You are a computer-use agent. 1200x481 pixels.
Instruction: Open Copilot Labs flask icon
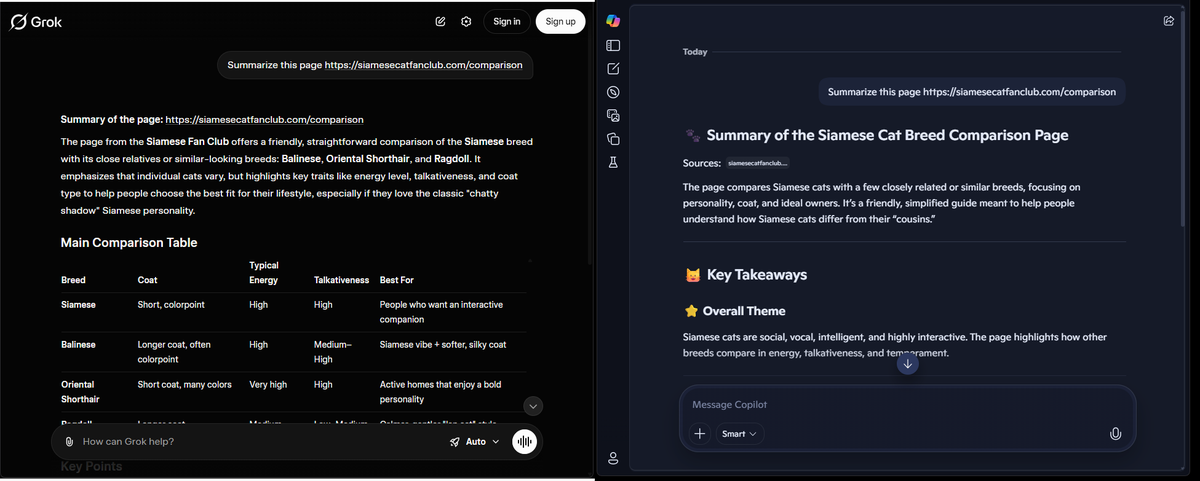click(614, 161)
